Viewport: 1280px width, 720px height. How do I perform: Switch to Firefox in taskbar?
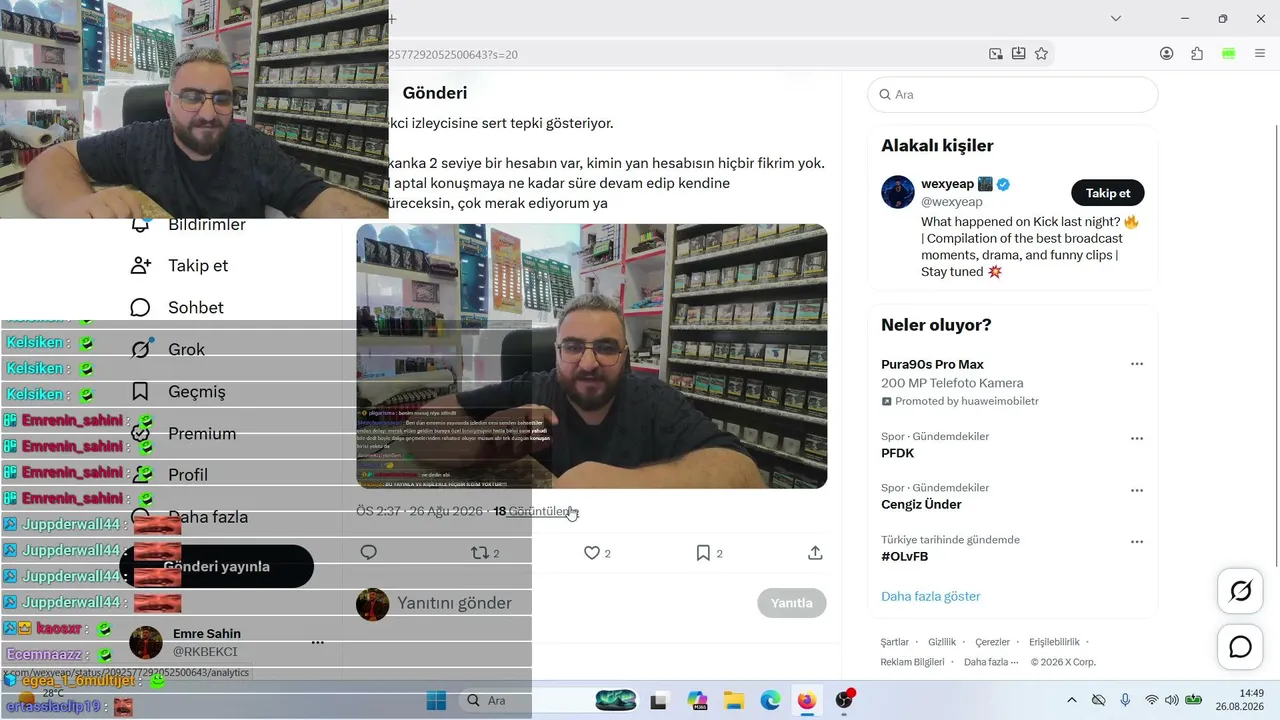pos(806,700)
